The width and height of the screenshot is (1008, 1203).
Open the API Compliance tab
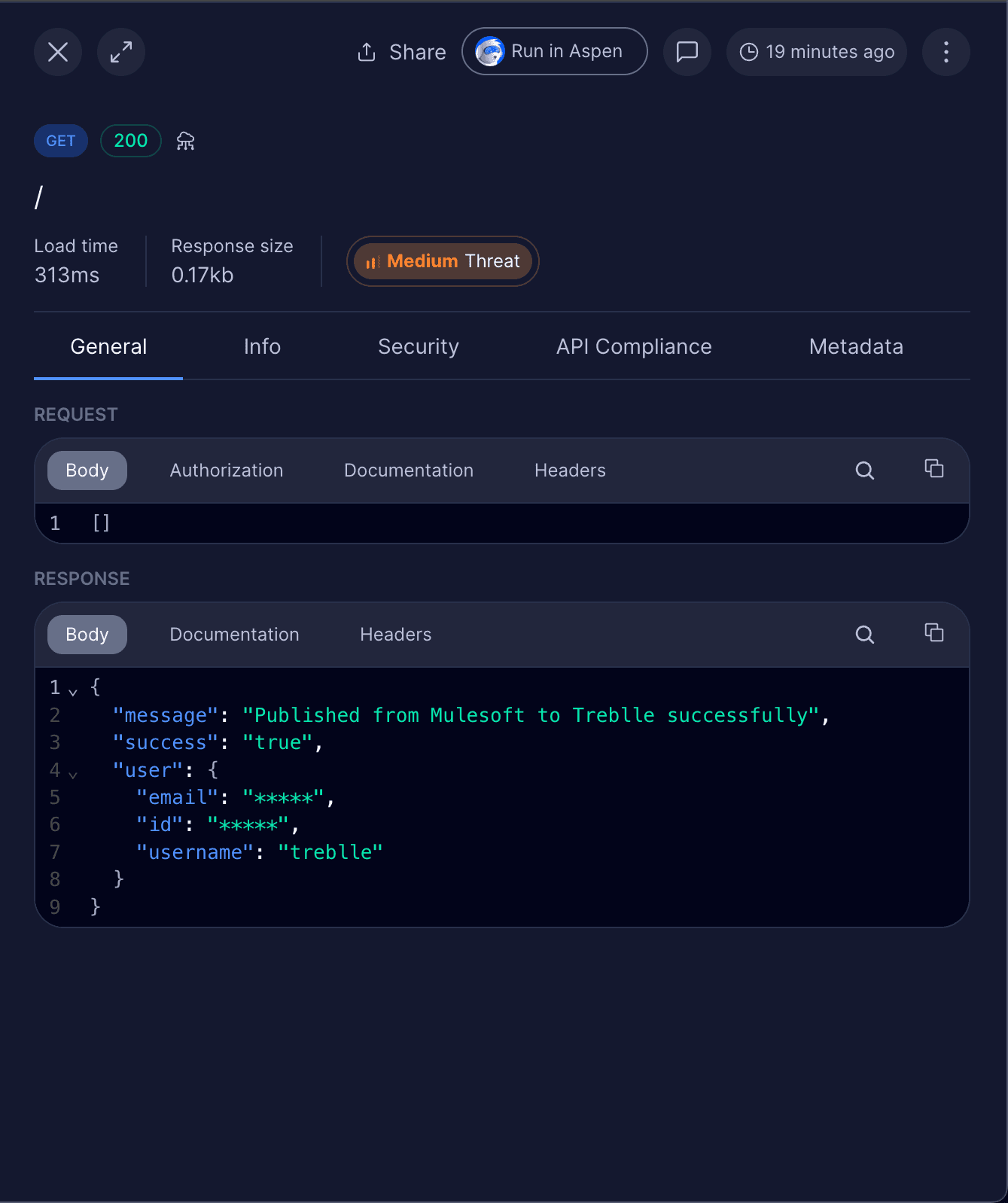click(x=634, y=346)
